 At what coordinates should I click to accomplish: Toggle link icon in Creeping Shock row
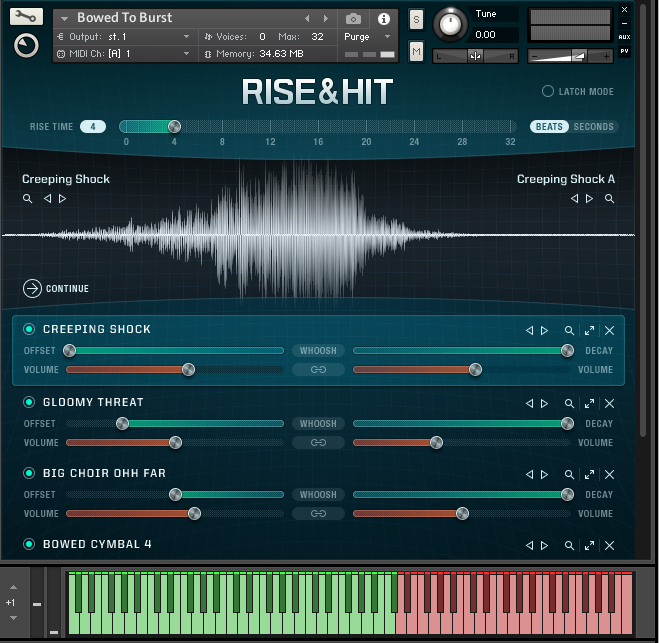pyautogui.click(x=318, y=369)
